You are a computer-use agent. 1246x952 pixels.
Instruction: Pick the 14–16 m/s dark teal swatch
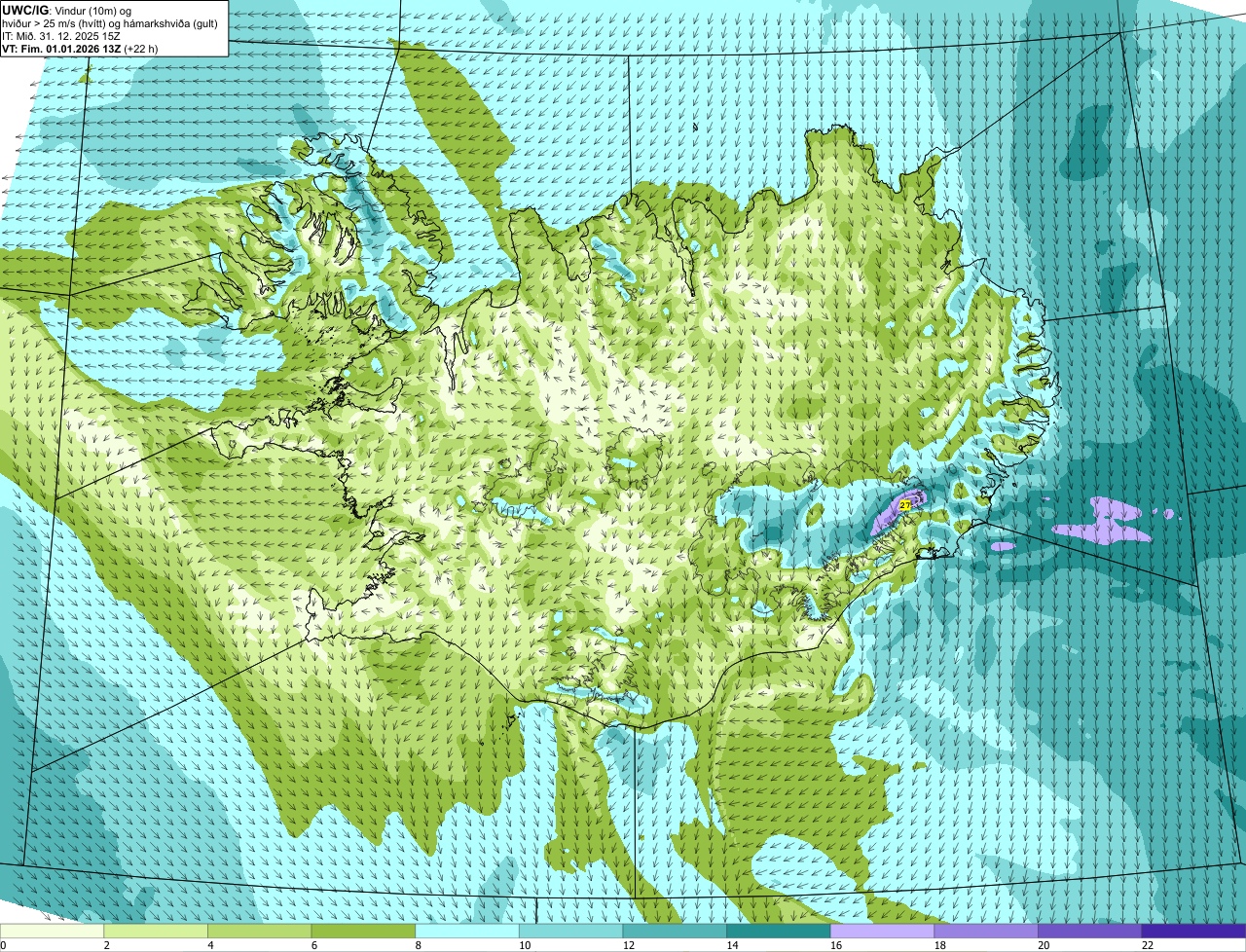(779, 931)
